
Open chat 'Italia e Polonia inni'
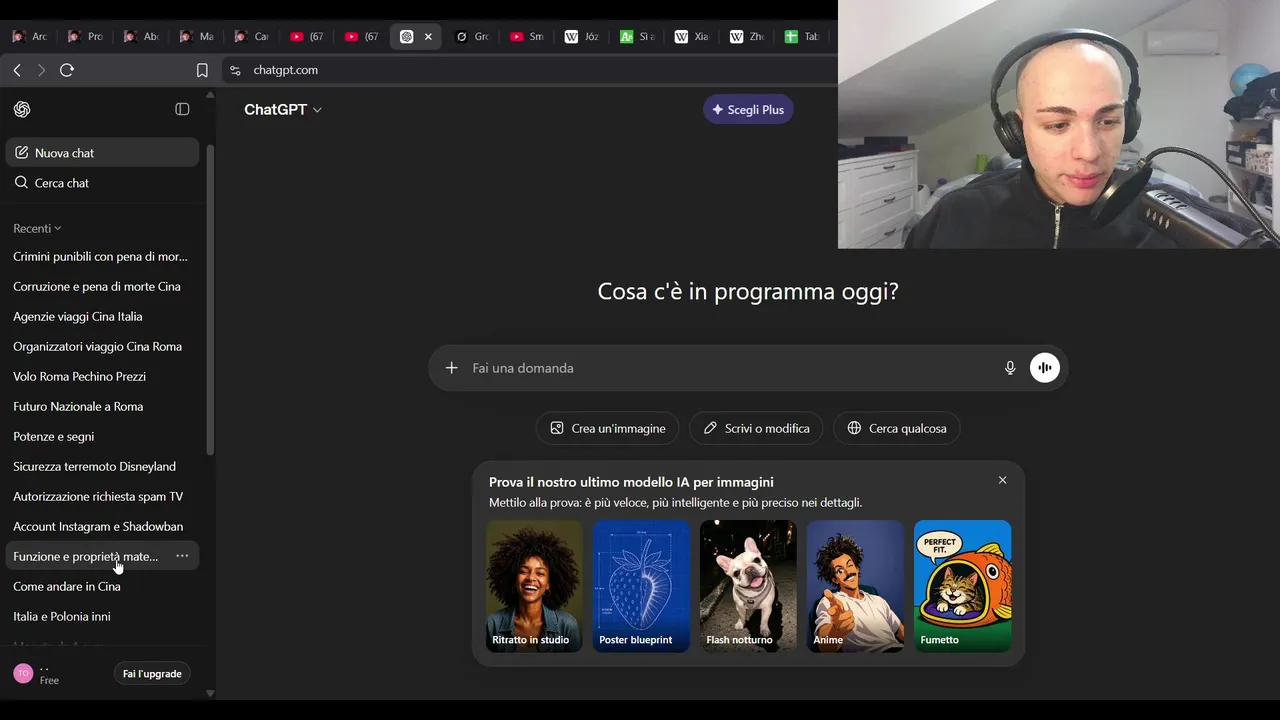point(102,616)
